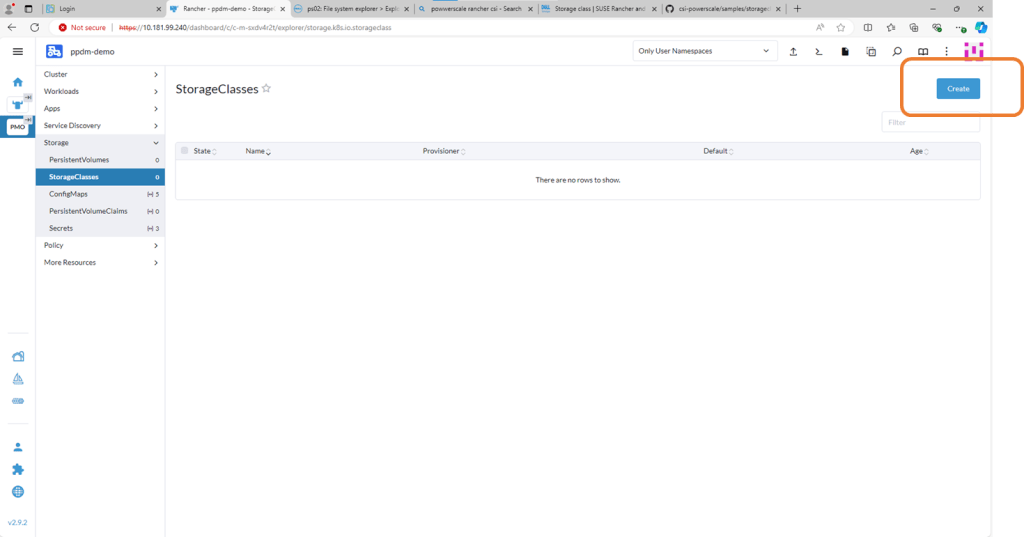Click the Create button
Screen dimensions: 1024x537
[958, 88]
